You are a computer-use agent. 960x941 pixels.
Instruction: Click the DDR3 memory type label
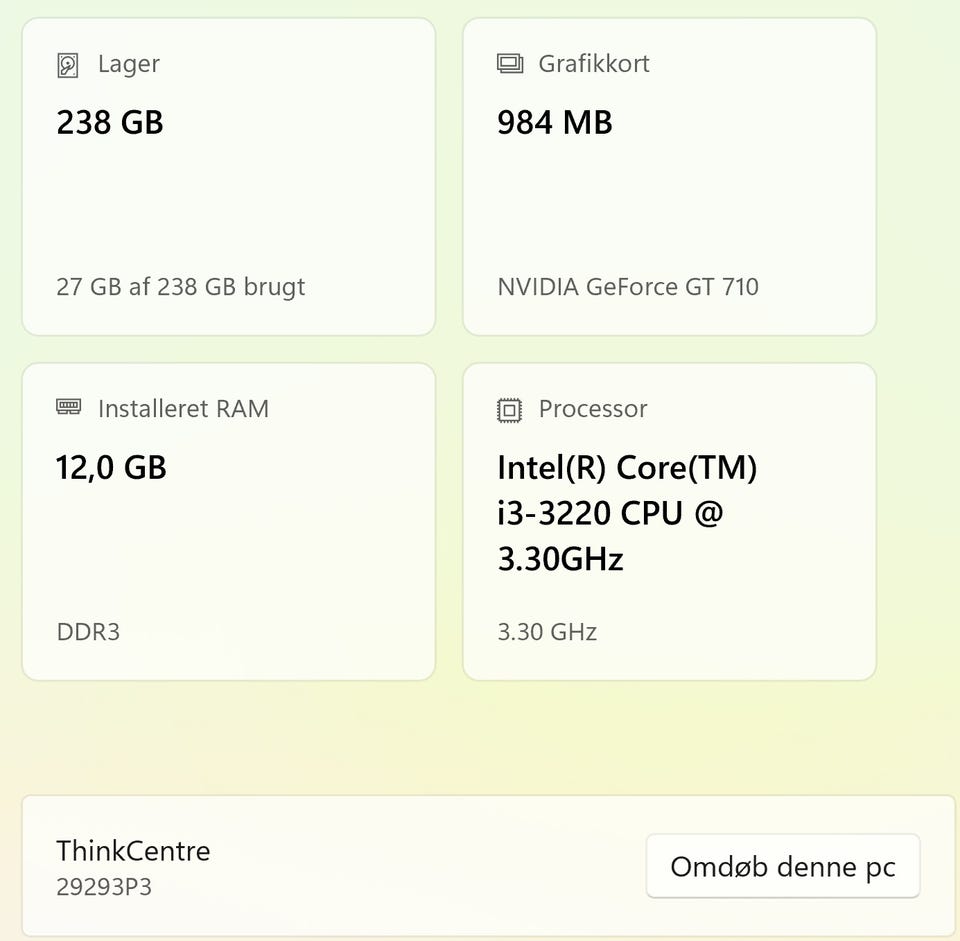coord(88,632)
